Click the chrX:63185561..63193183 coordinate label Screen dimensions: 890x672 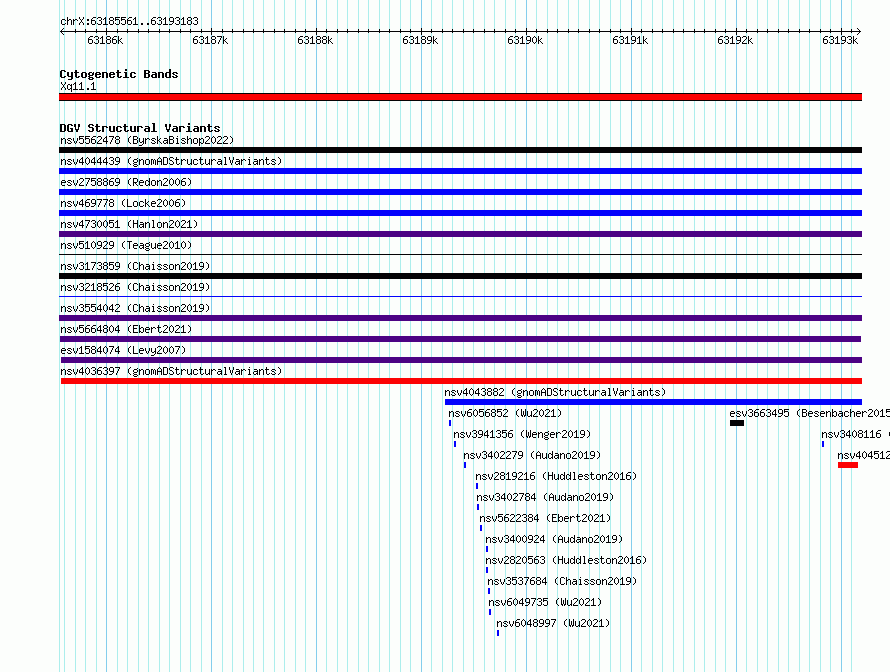click(x=129, y=21)
